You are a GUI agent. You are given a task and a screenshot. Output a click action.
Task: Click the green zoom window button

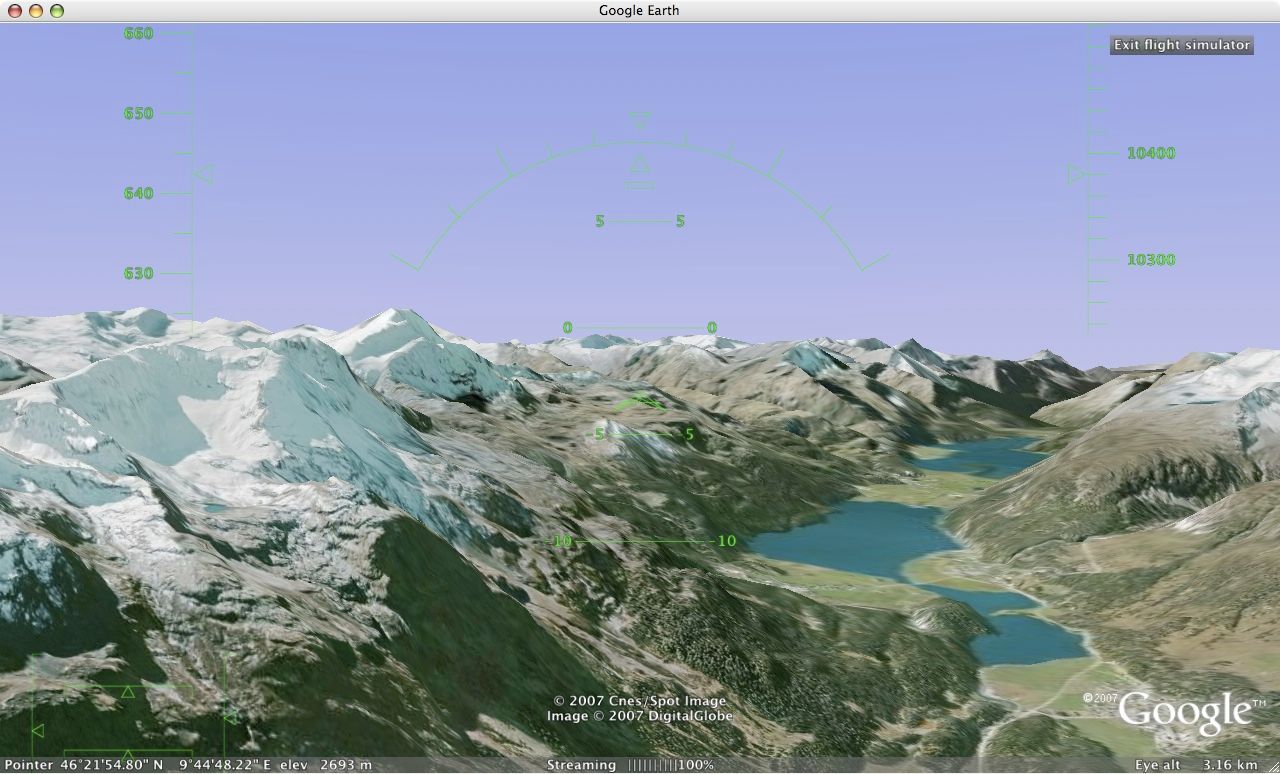point(57,11)
